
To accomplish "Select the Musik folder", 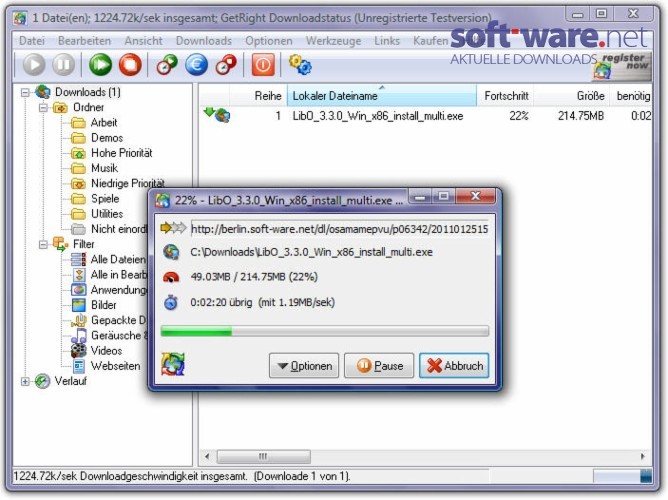I will 104,168.
